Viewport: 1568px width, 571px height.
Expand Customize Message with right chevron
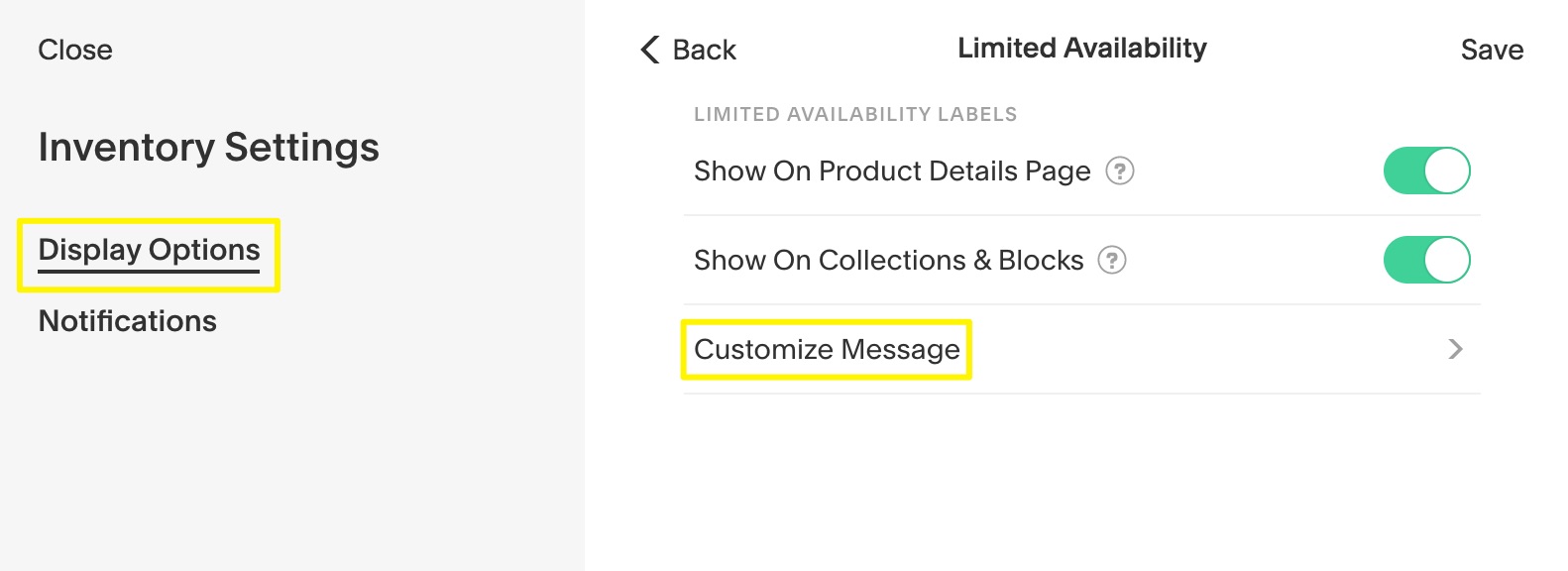coord(1455,349)
